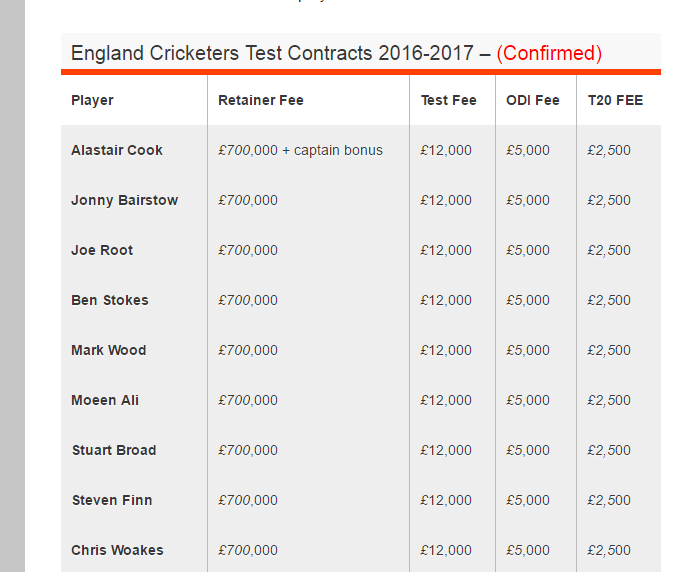Click the orange divider bar under title
Image resolution: width=694 pixels, height=572 pixels.
tap(361, 72)
